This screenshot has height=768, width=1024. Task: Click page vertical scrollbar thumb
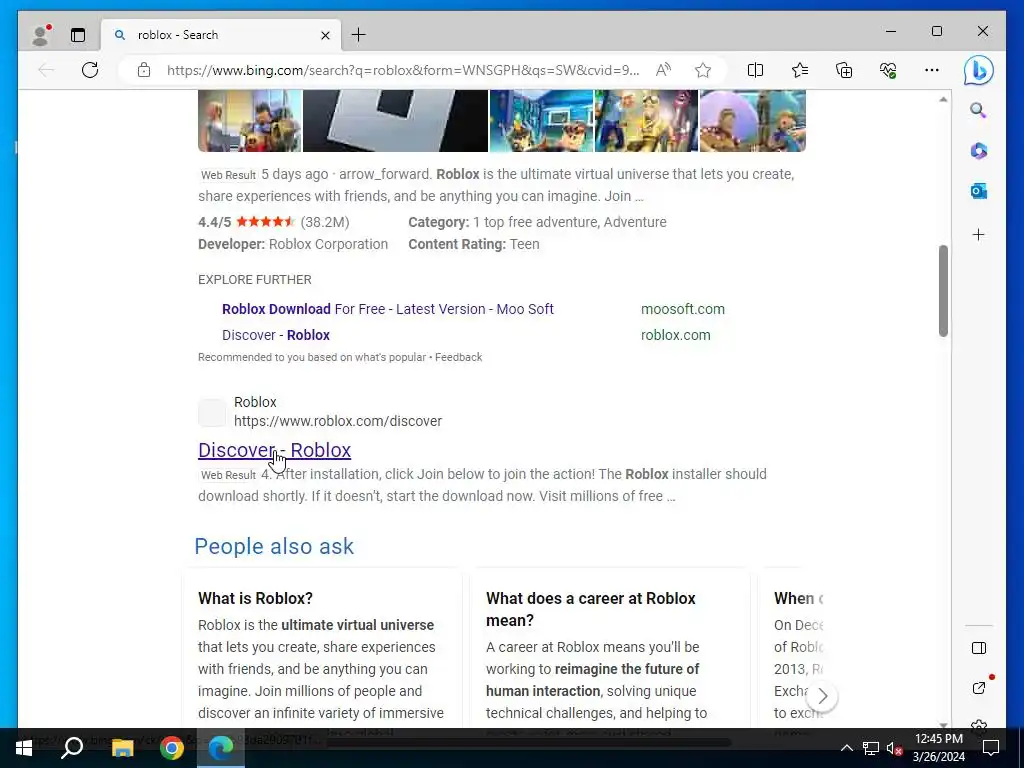pos(943,291)
